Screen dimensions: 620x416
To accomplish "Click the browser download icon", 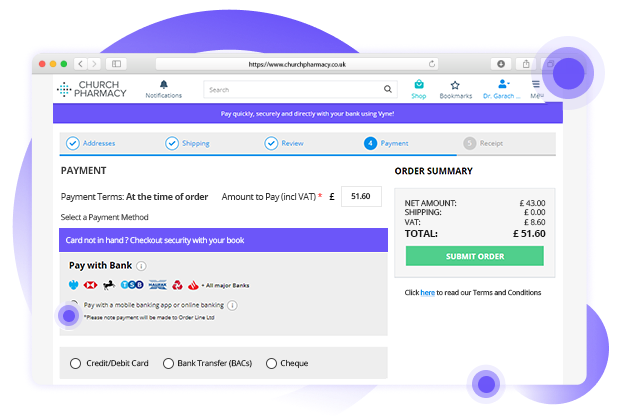I will (x=501, y=64).
